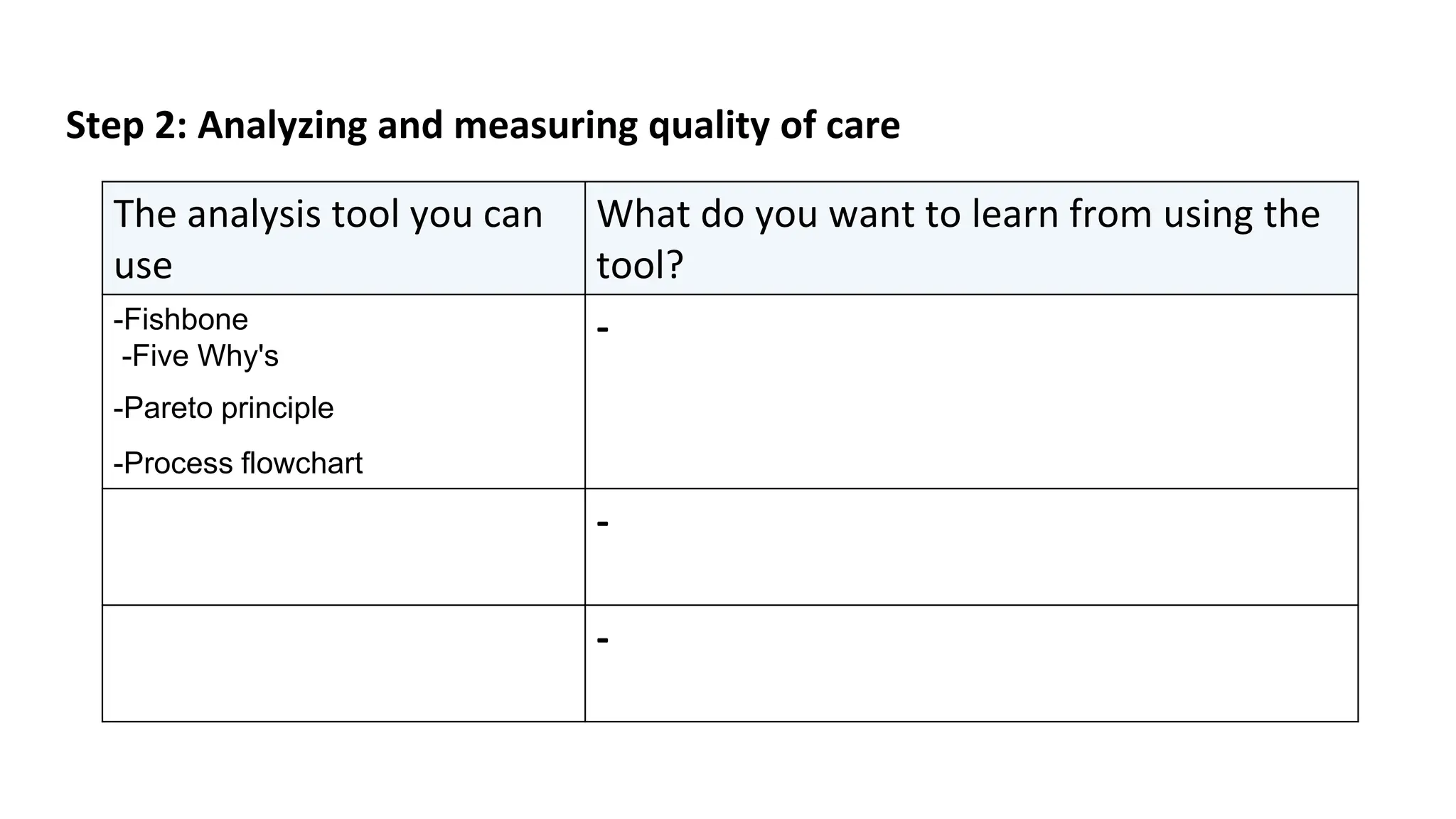Click the word 'measuring' in the heading
1456x819 pixels.
pyautogui.click(x=545, y=127)
